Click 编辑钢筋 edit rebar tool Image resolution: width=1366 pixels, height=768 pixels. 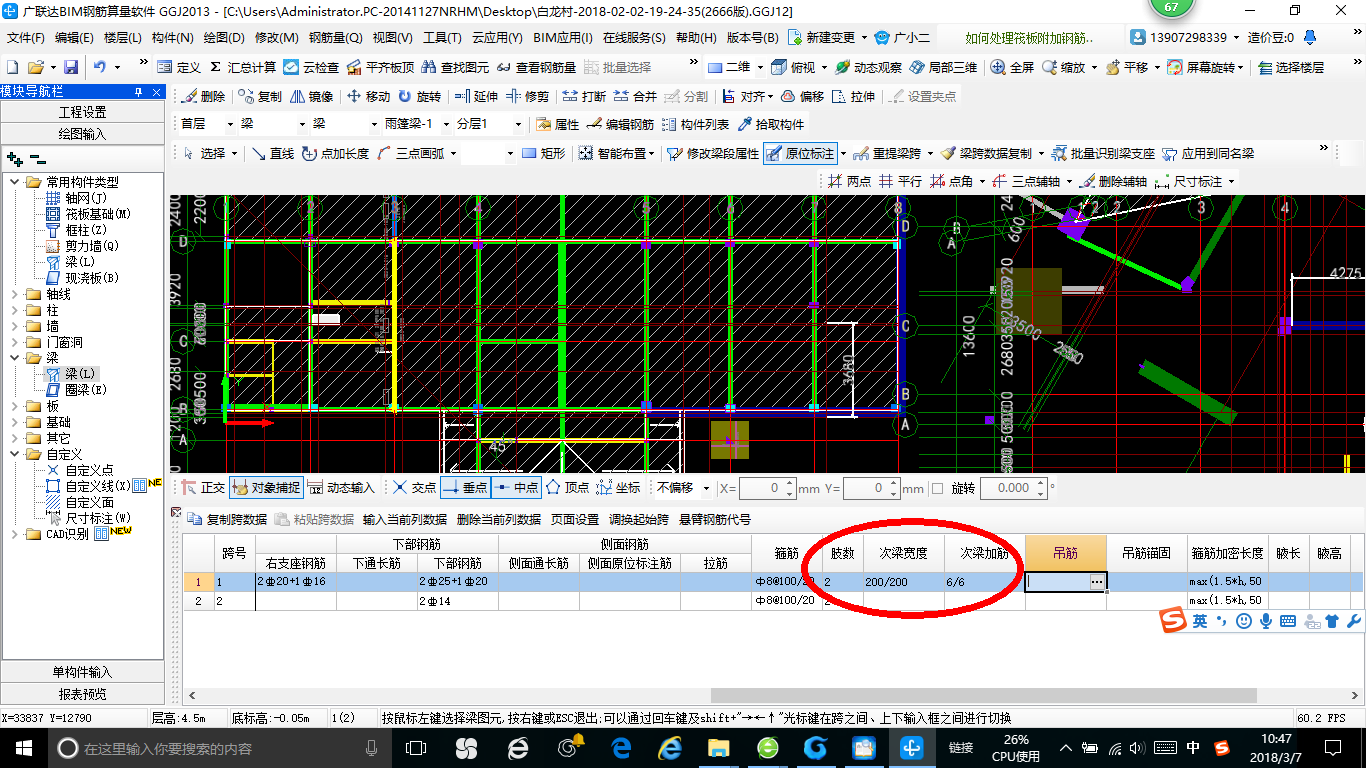pyautogui.click(x=620, y=125)
